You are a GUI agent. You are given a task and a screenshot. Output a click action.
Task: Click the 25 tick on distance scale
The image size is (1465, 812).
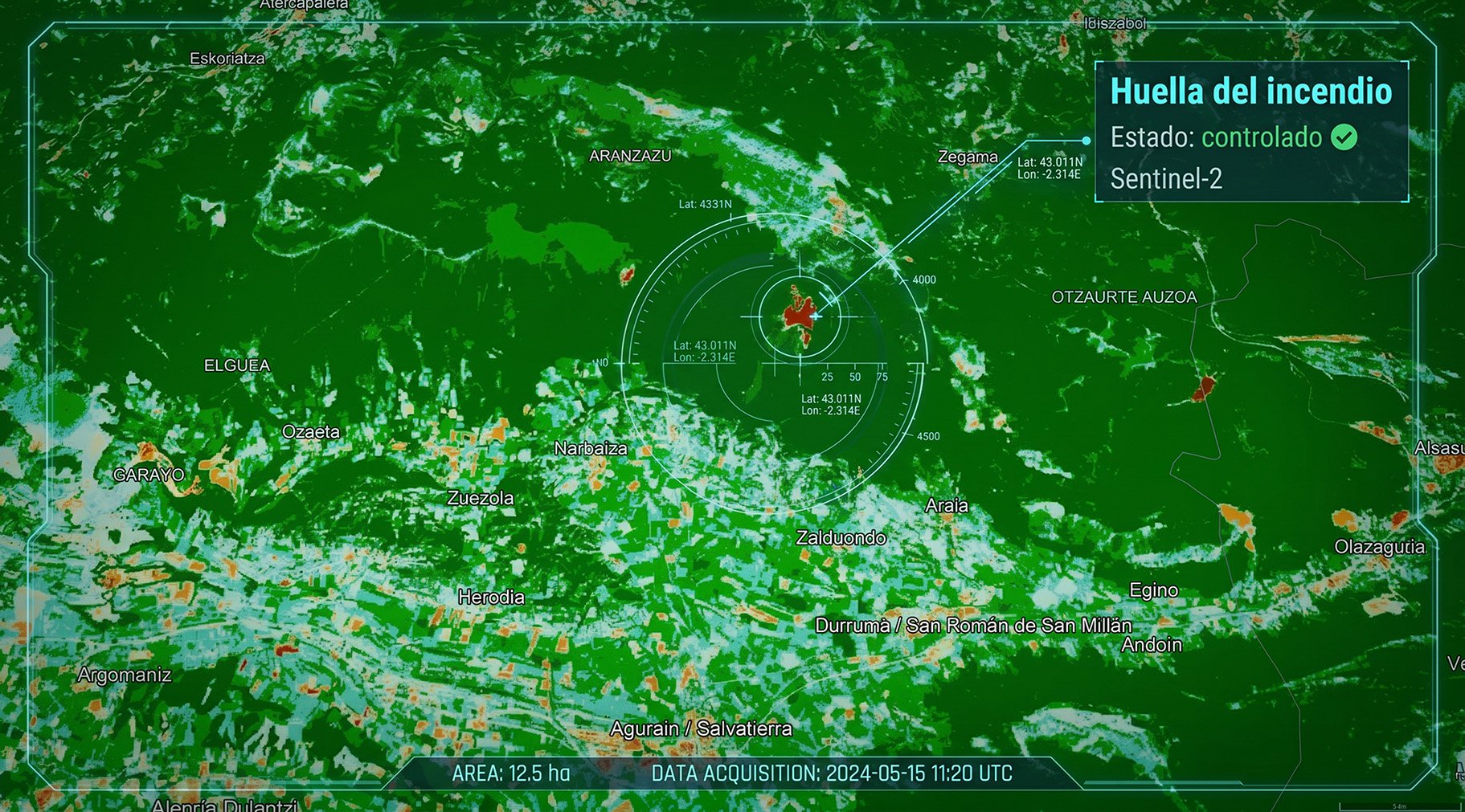tap(827, 377)
